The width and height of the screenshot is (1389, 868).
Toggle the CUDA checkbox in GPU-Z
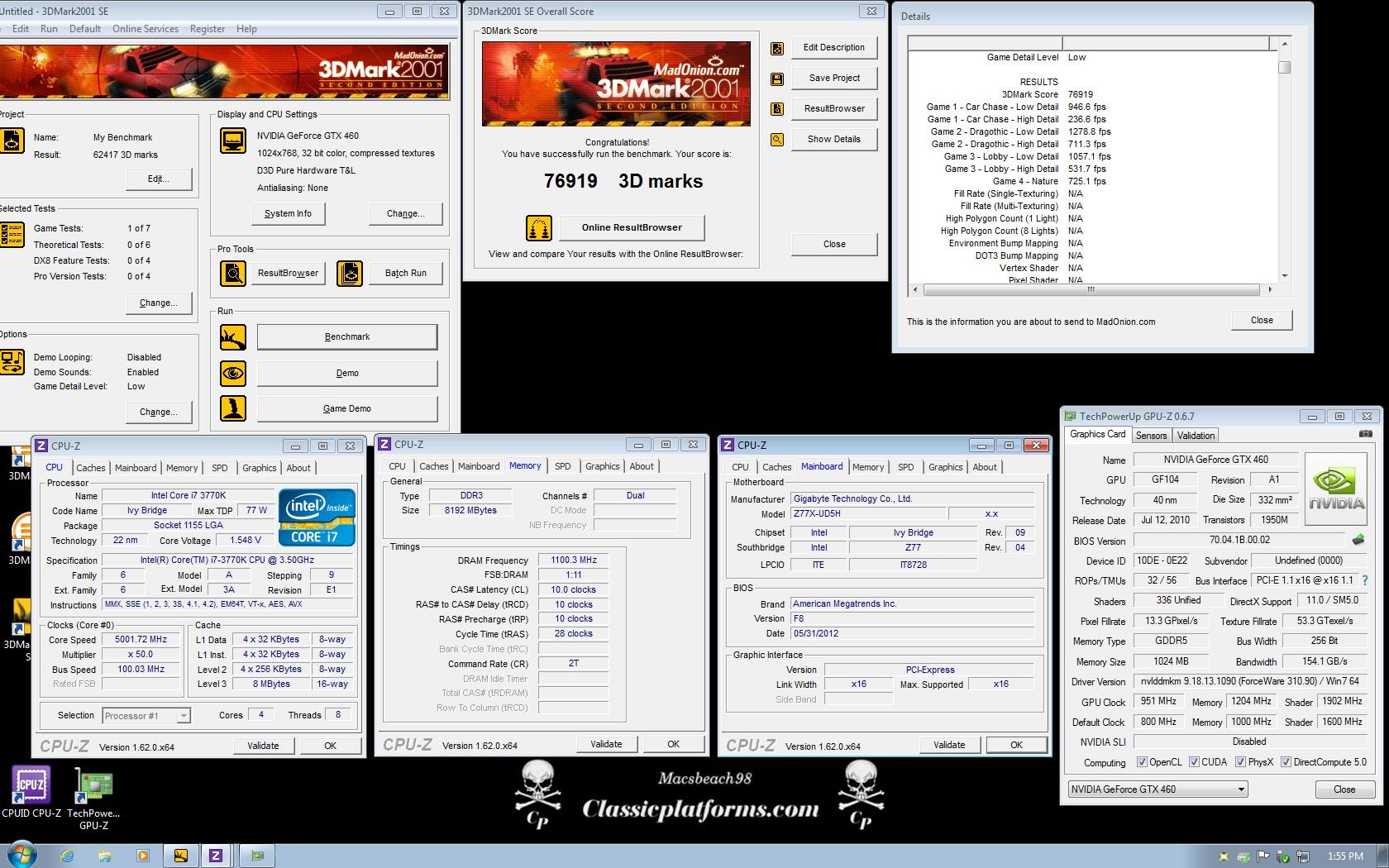[1194, 762]
